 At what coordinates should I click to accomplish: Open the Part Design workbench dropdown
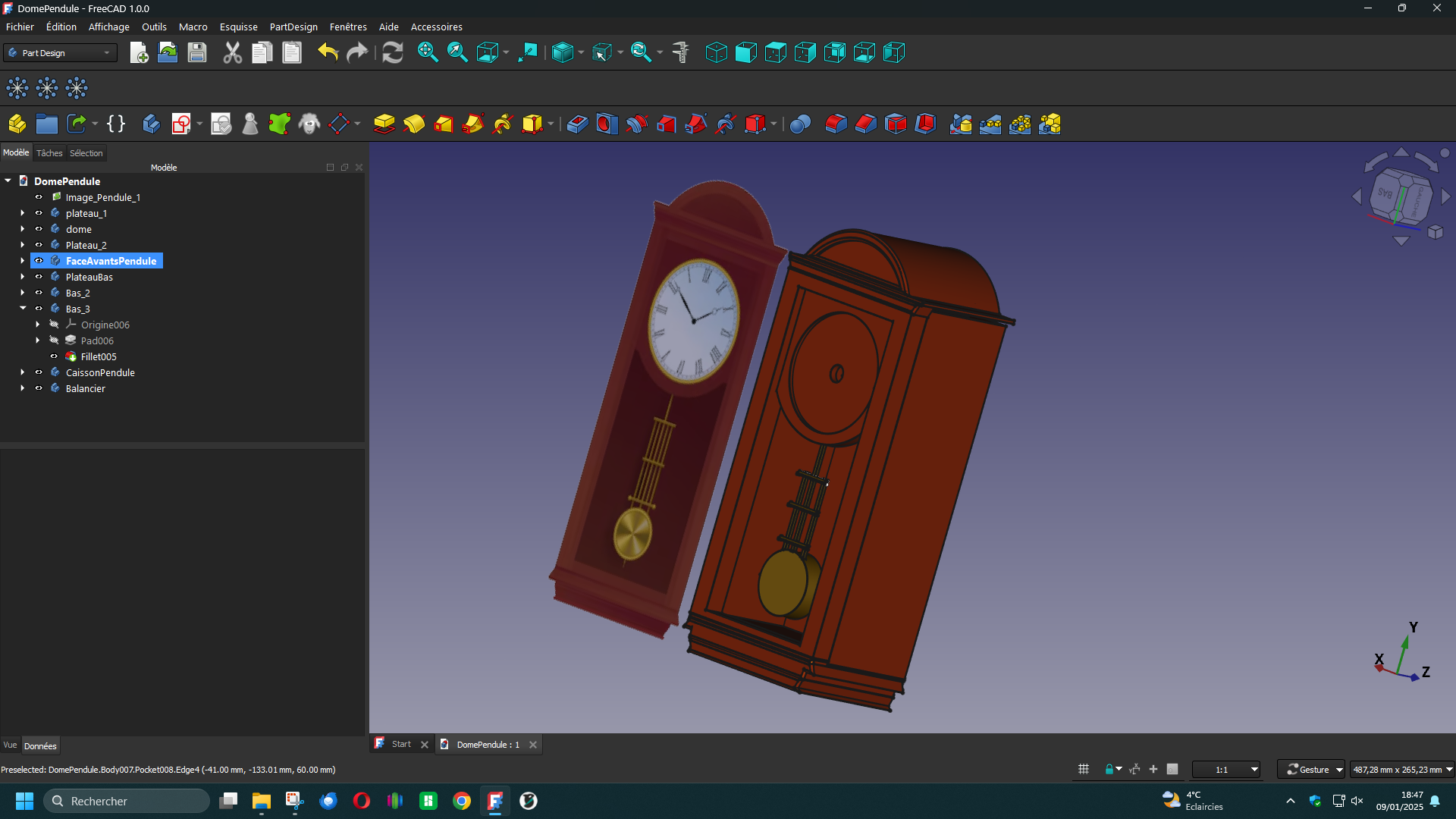(61, 52)
